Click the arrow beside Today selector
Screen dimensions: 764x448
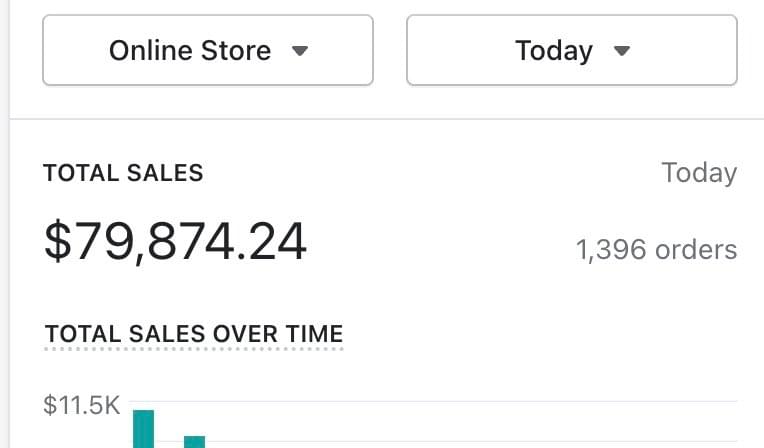[x=621, y=51]
